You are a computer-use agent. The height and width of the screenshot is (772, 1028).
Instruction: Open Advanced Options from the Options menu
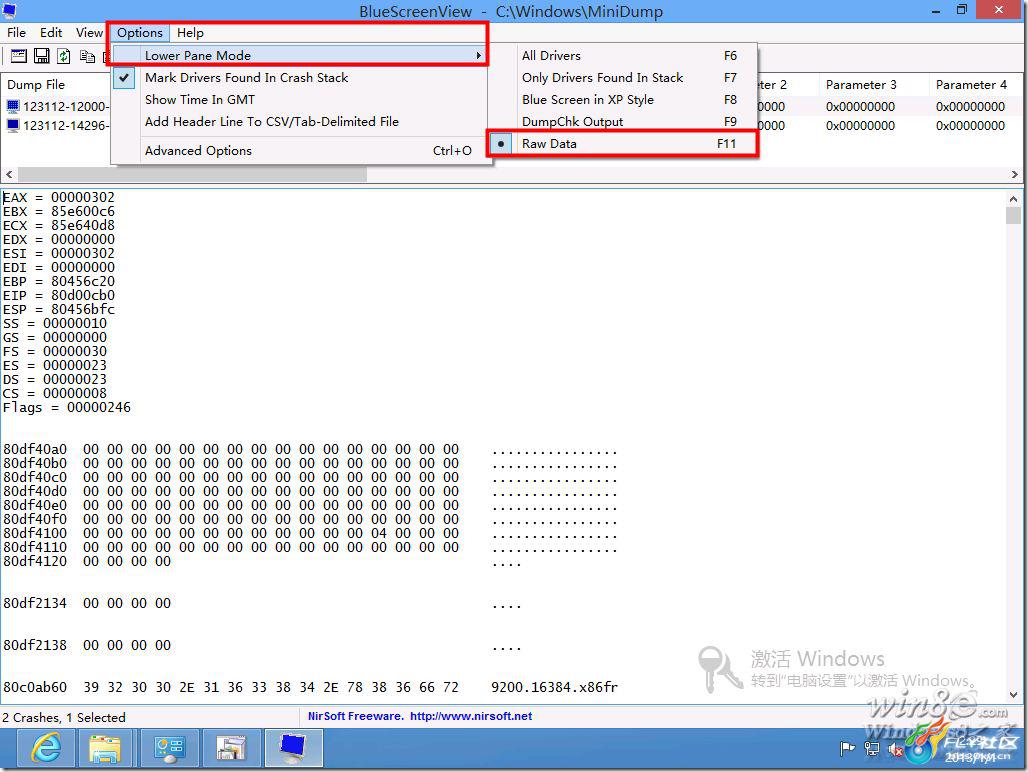(300, 151)
